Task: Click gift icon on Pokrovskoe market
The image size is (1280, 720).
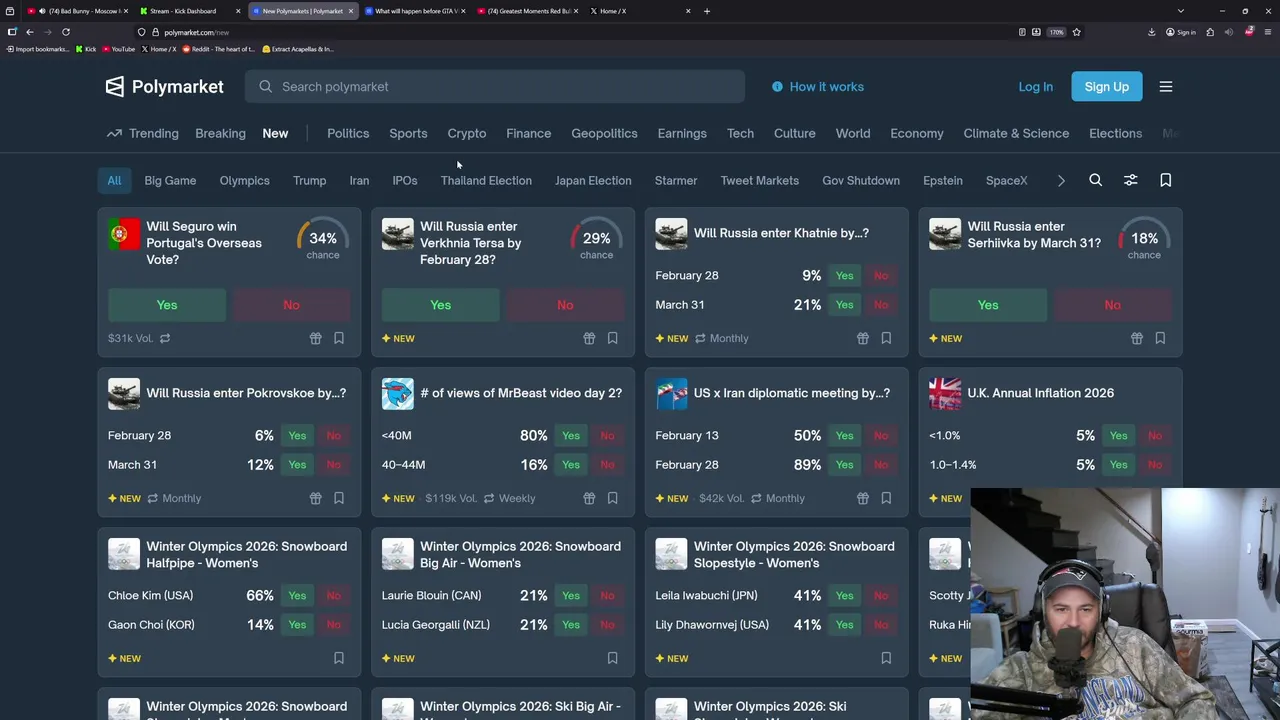Action: coord(315,498)
